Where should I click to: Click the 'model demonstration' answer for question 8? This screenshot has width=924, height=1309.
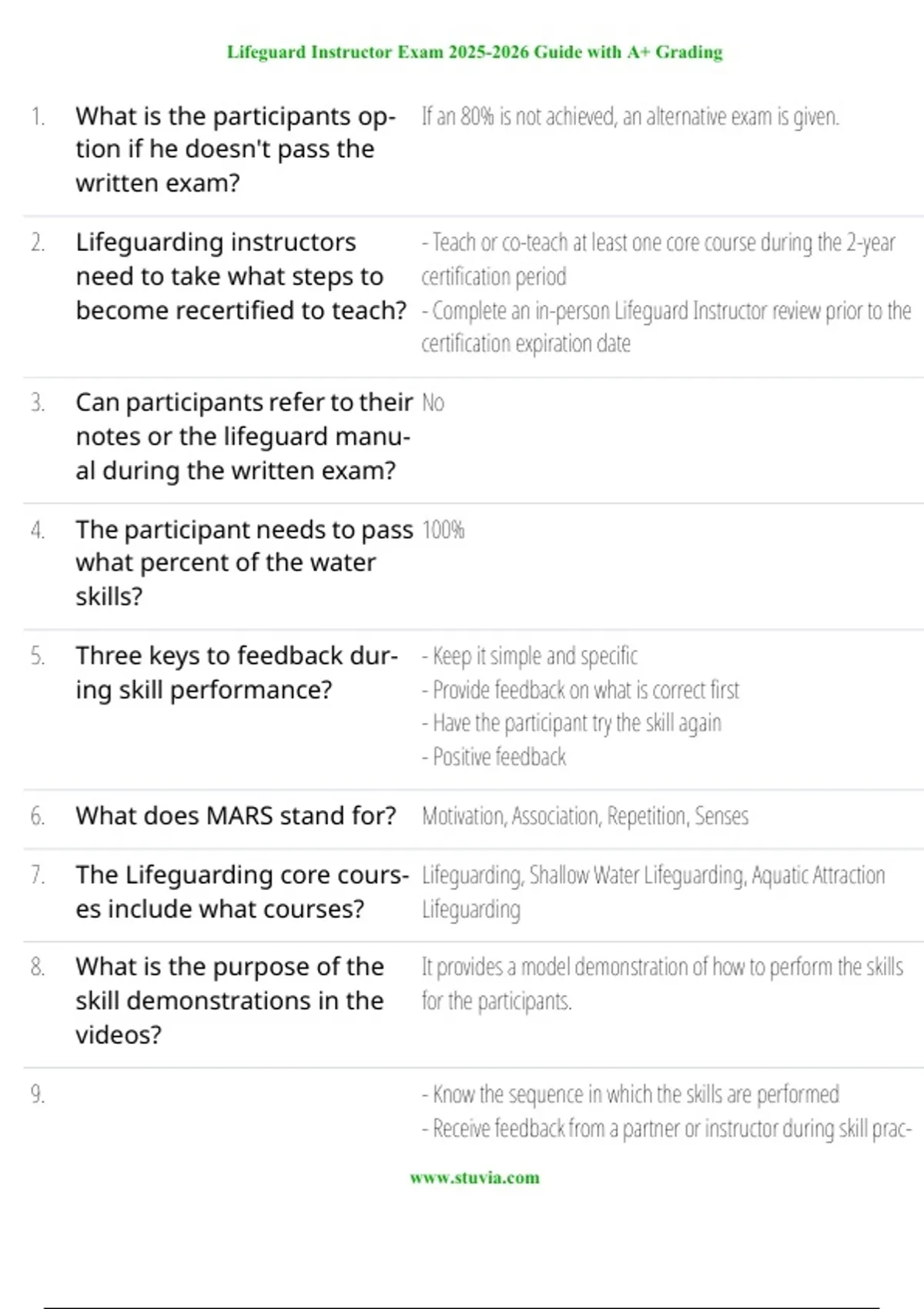coord(662,967)
